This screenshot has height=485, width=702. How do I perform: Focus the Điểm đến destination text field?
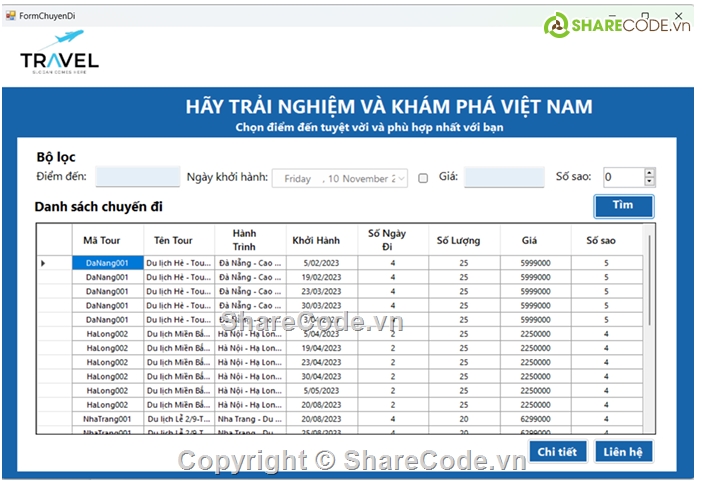(137, 178)
